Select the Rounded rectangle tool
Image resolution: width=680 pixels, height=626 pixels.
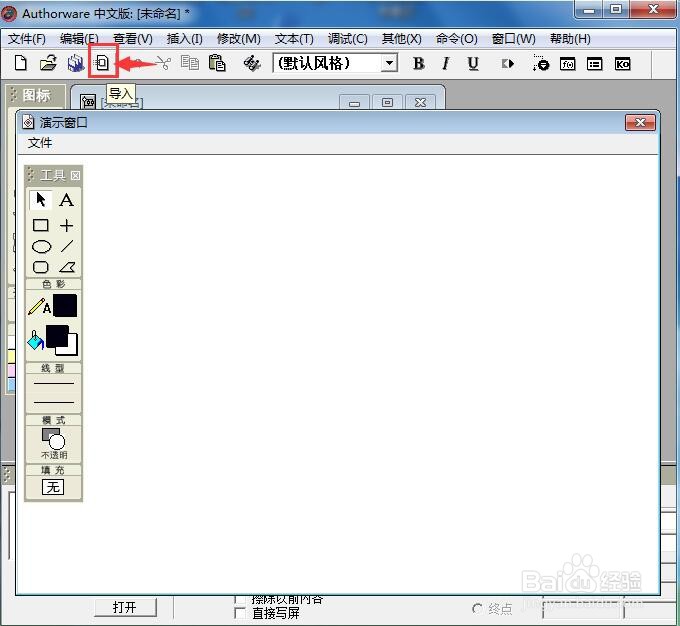tap(41, 267)
